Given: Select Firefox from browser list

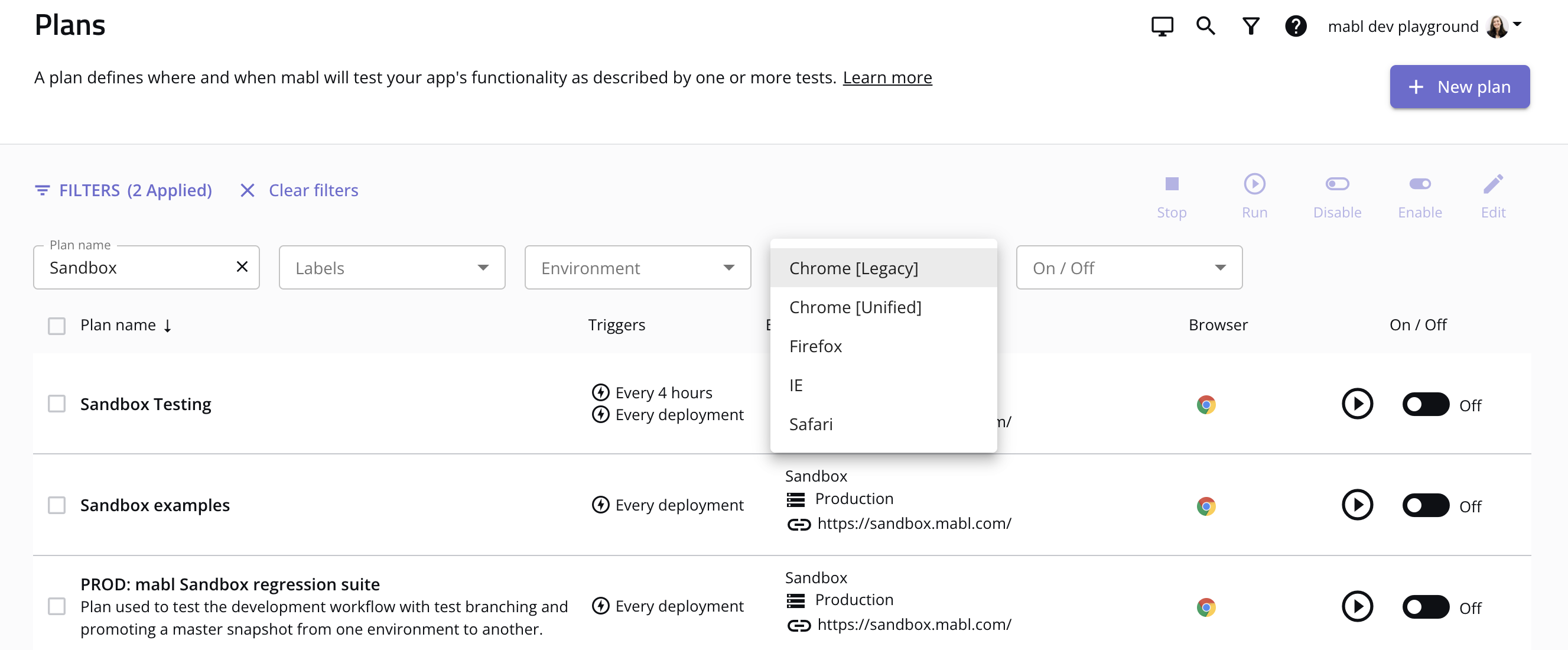Looking at the screenshot, I should coord(816,346).
